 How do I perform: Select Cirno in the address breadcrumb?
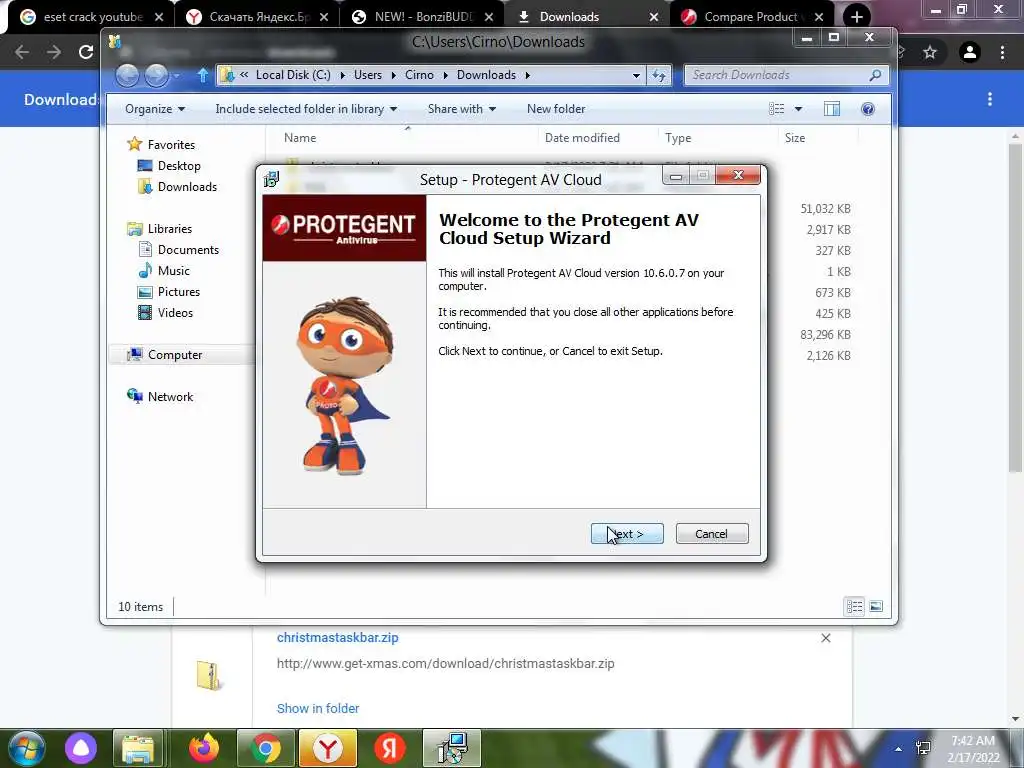(x=419, y=75)
